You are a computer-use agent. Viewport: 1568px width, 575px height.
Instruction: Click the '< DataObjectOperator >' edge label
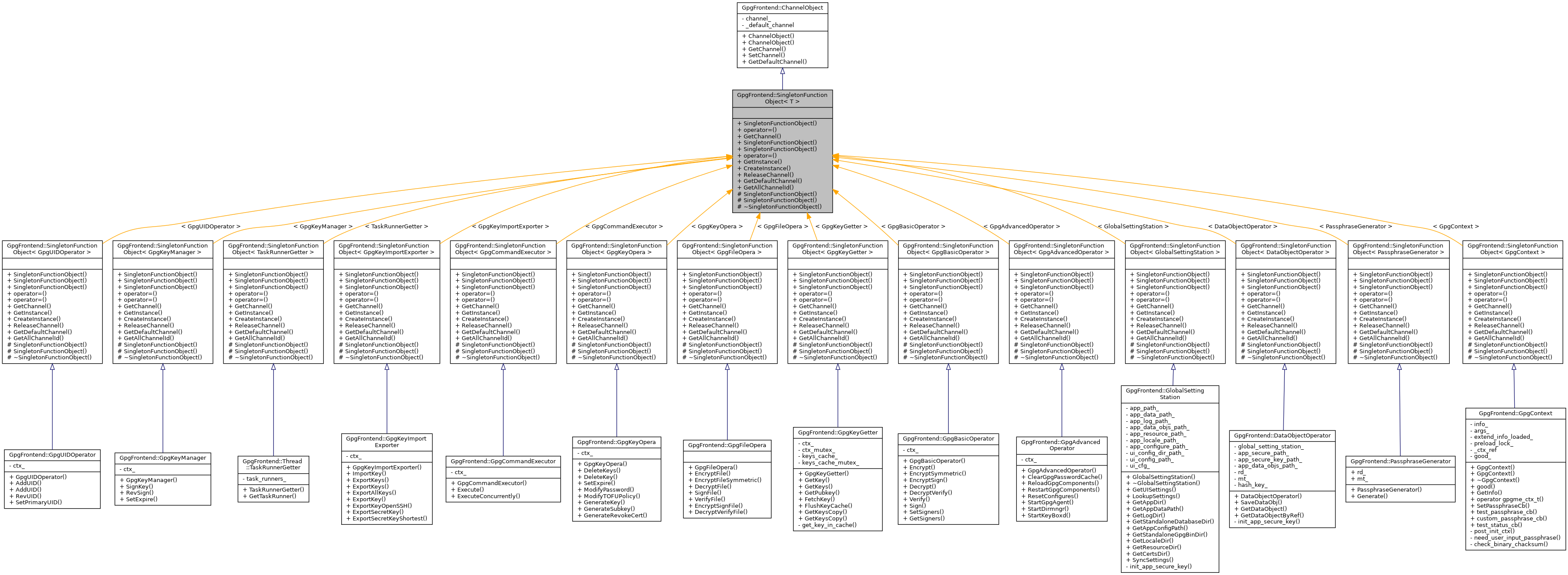tap(1243, 227)
